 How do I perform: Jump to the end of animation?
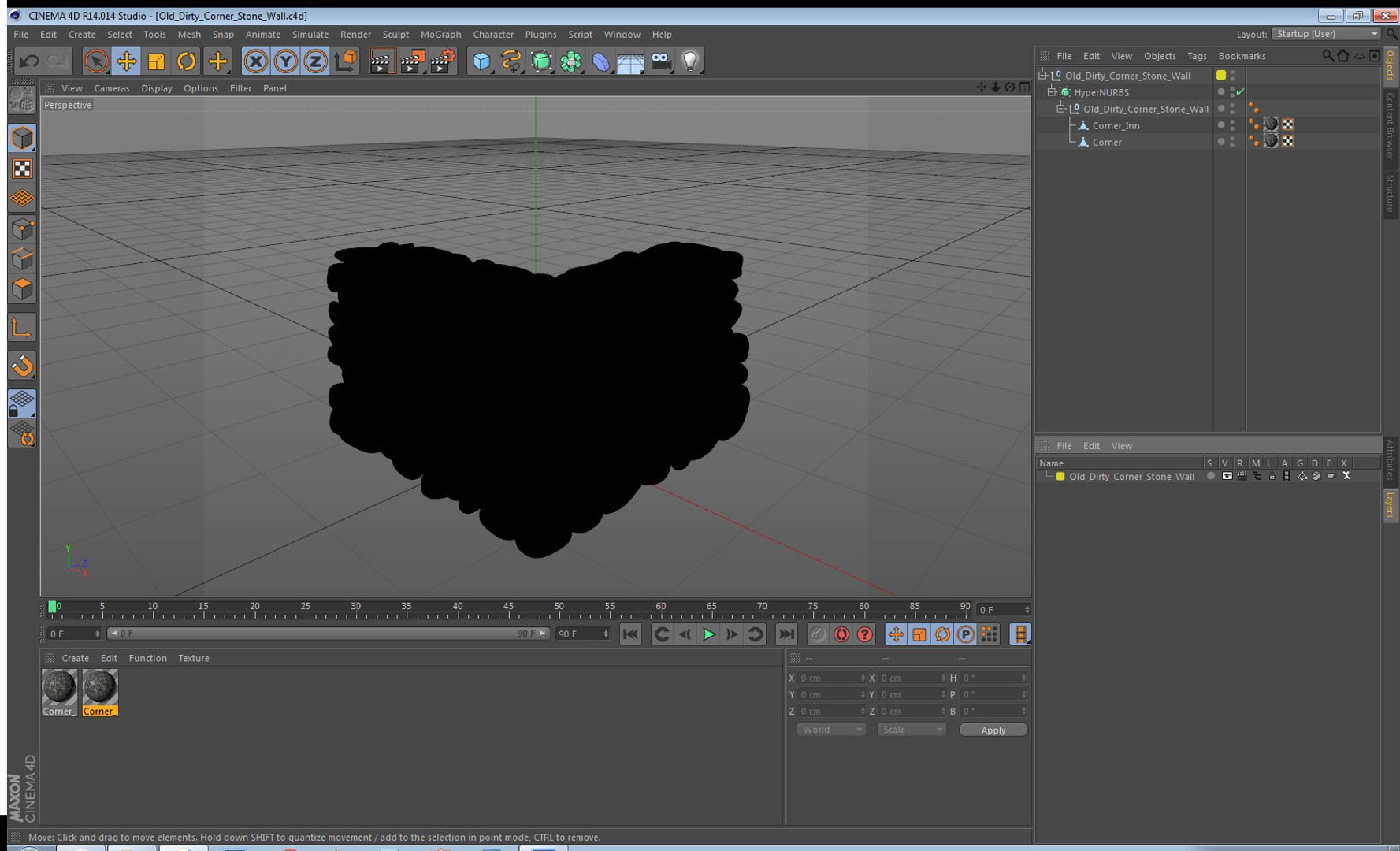pyautogui.click(x=786, y=634)
